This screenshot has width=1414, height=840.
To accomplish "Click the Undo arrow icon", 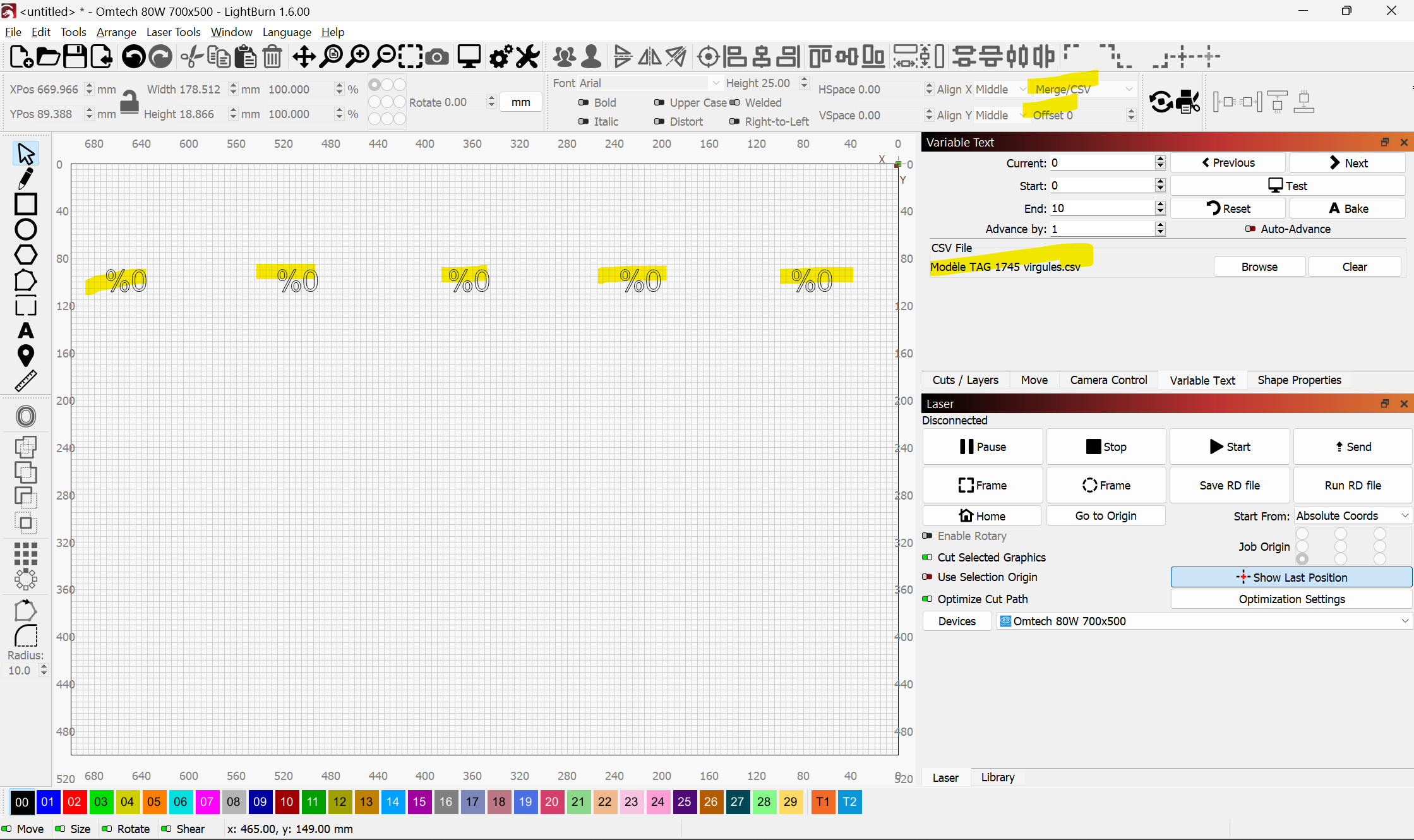I will click(133, 57).
